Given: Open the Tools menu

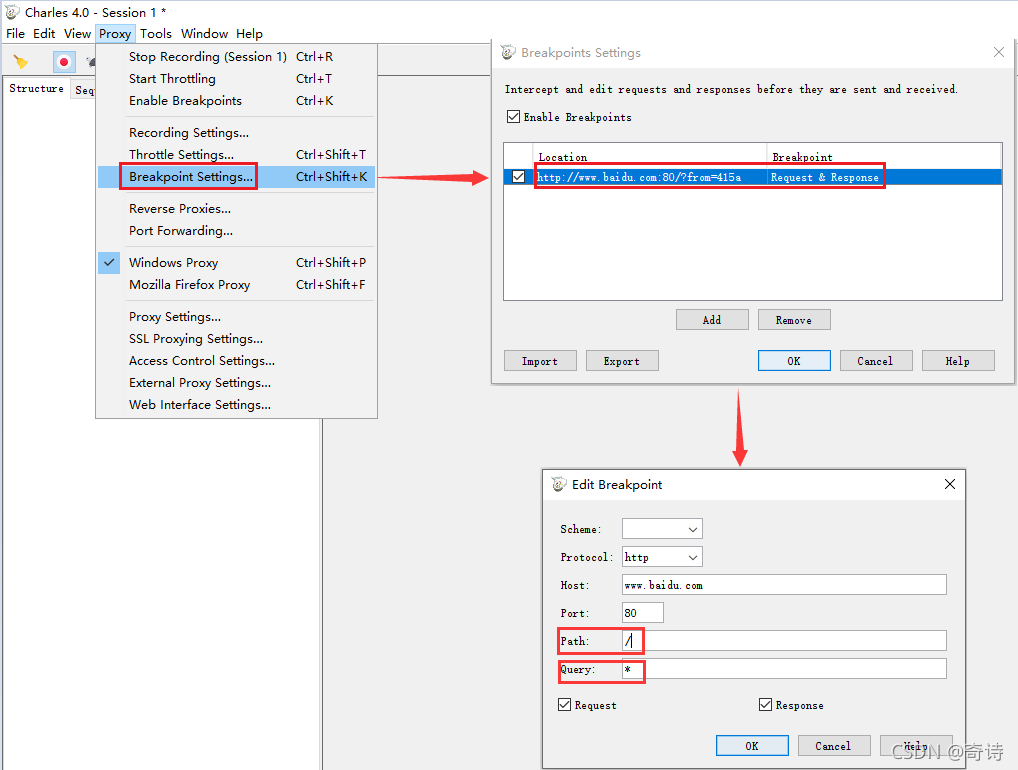Looking at the screenshot, I should 156,34.
